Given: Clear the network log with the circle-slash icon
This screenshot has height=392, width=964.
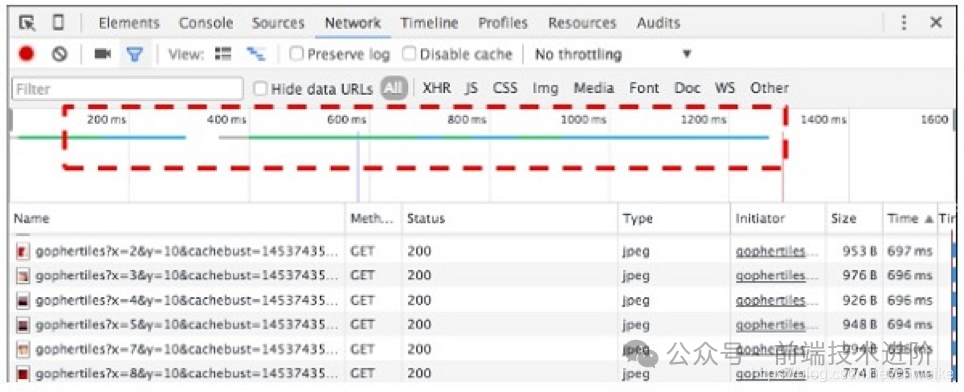Looking at the screenshot, I should click(x=59, y=54).
